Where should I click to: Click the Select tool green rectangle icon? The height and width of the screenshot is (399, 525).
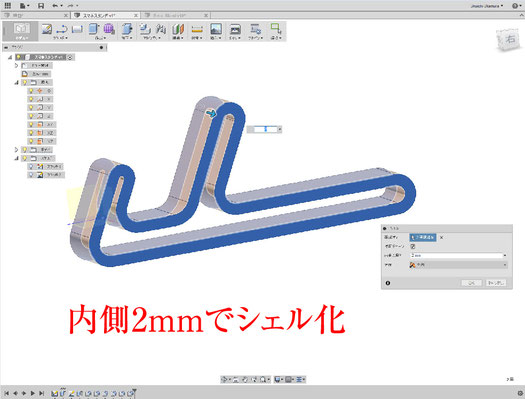276,28
